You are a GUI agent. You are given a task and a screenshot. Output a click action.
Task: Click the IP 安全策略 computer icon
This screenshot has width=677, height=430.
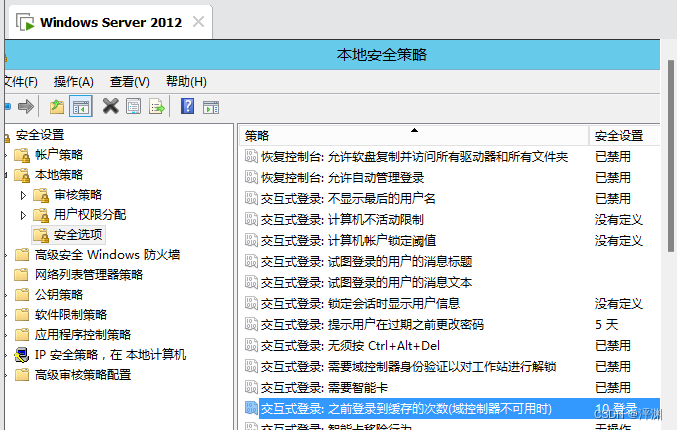coord(22,355)
